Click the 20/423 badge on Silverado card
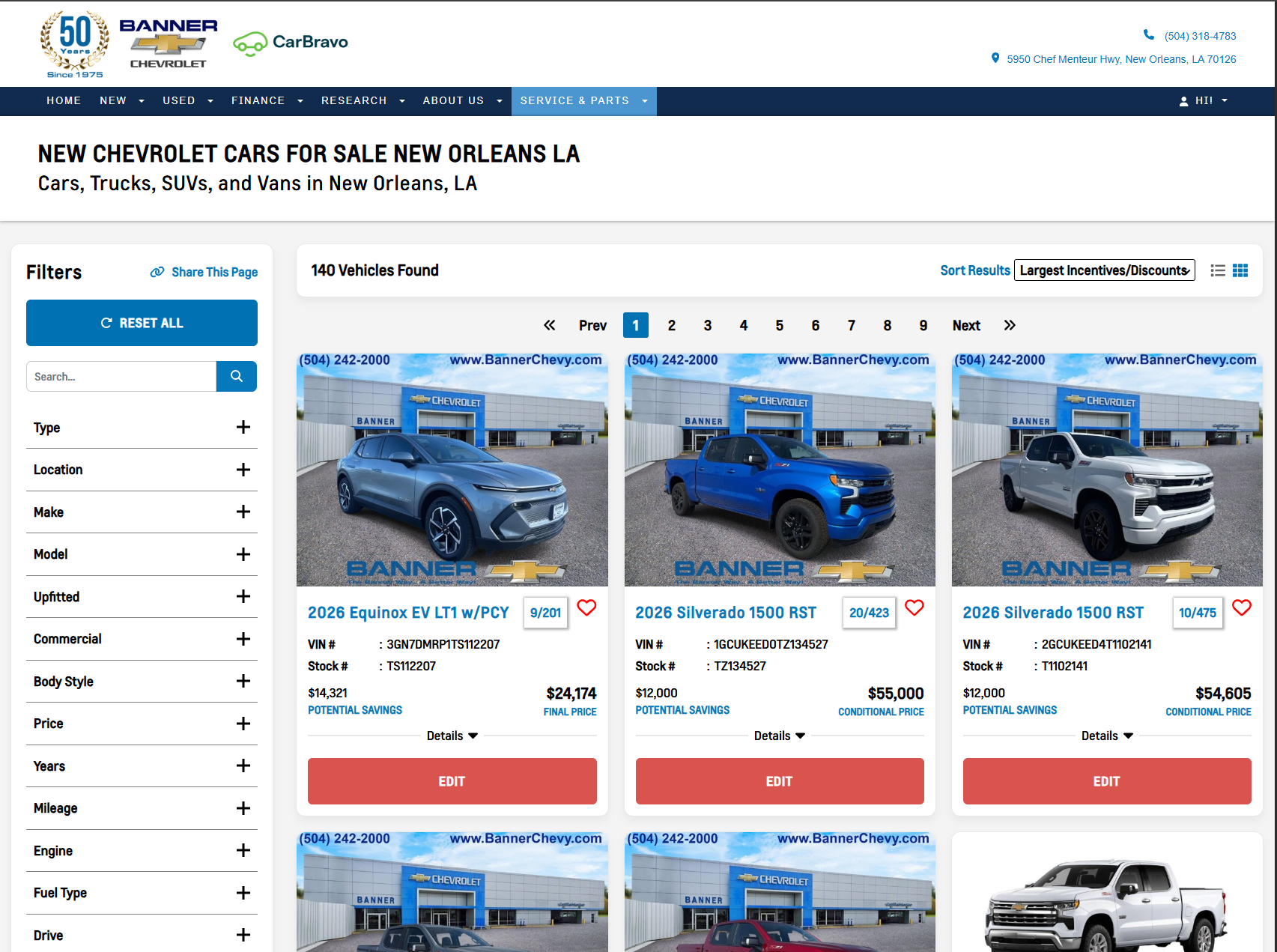1277x952 pixels. (869, 613)
